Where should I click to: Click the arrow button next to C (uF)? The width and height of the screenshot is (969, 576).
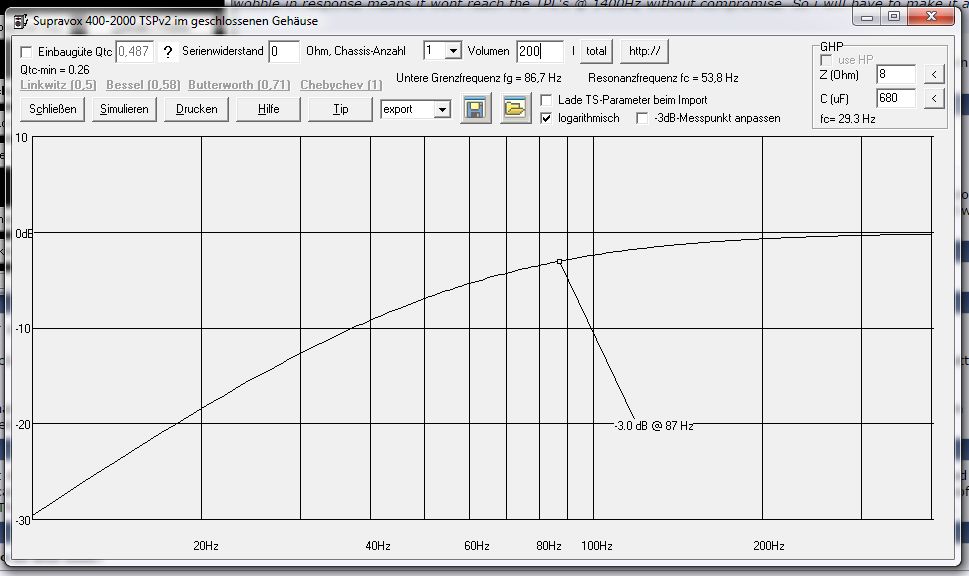[x=934, y=98]
